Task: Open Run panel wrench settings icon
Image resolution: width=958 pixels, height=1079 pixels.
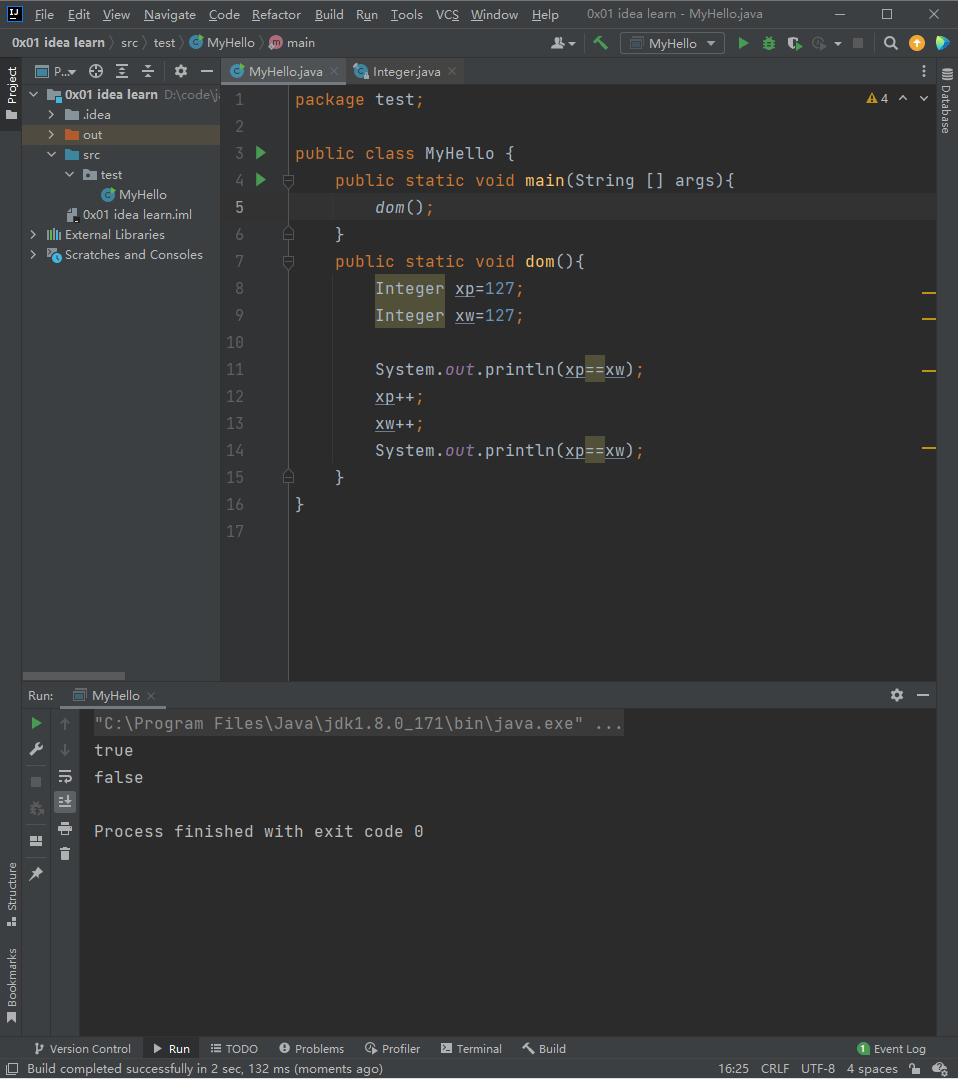Action: 36,749
